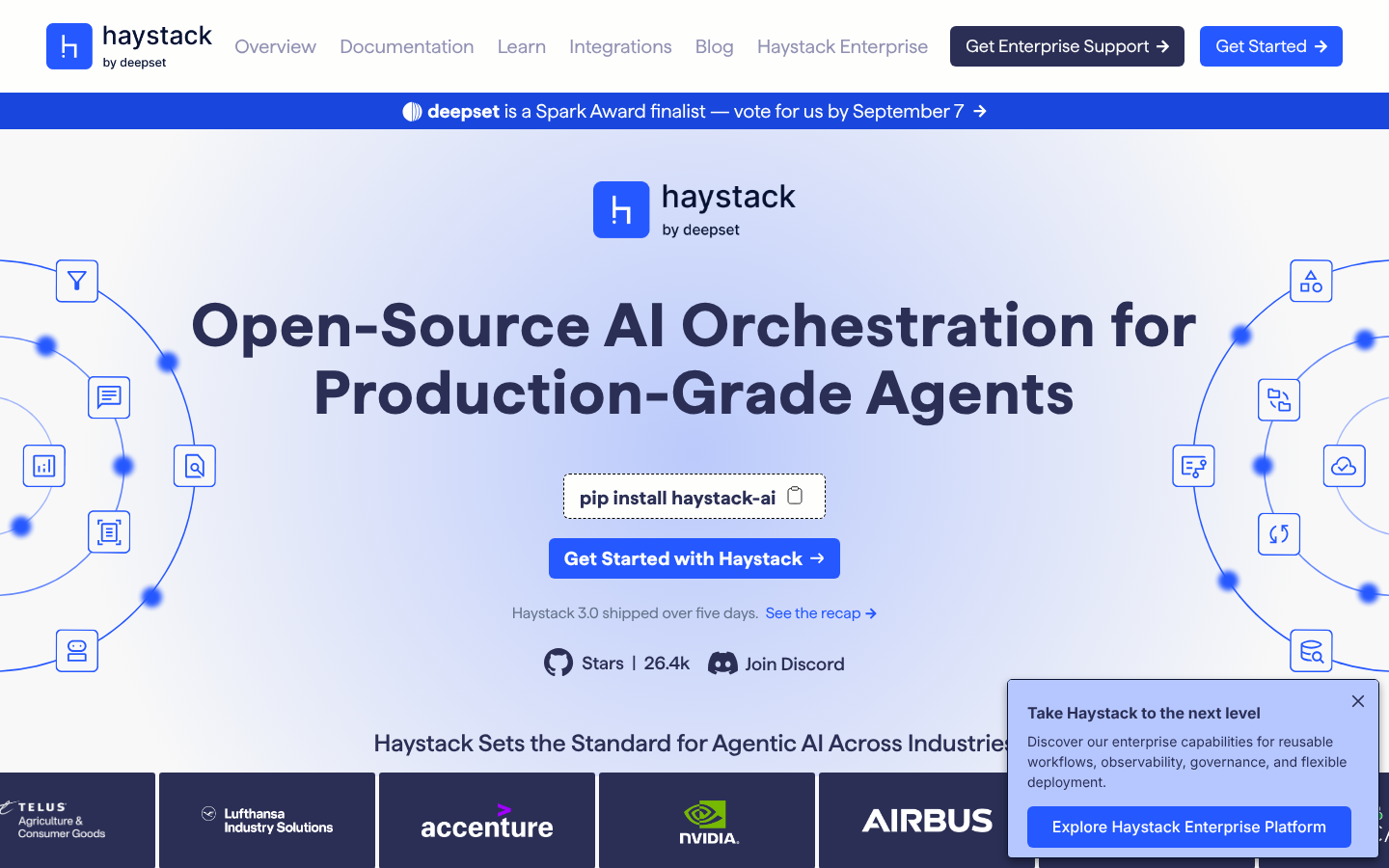Screen dimensions: 1389x868
Task: Click Get Started with Haystack button
Action: 694,558
